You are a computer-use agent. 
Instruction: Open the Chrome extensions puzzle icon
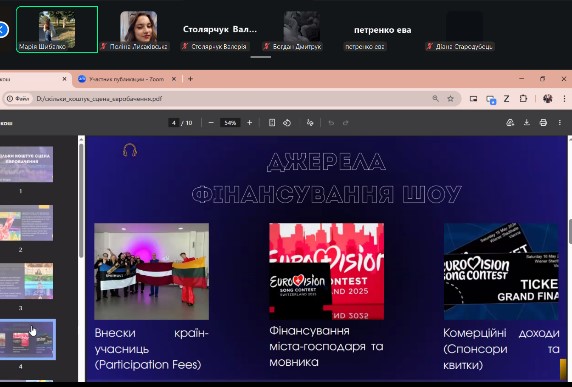coord(523,98)
